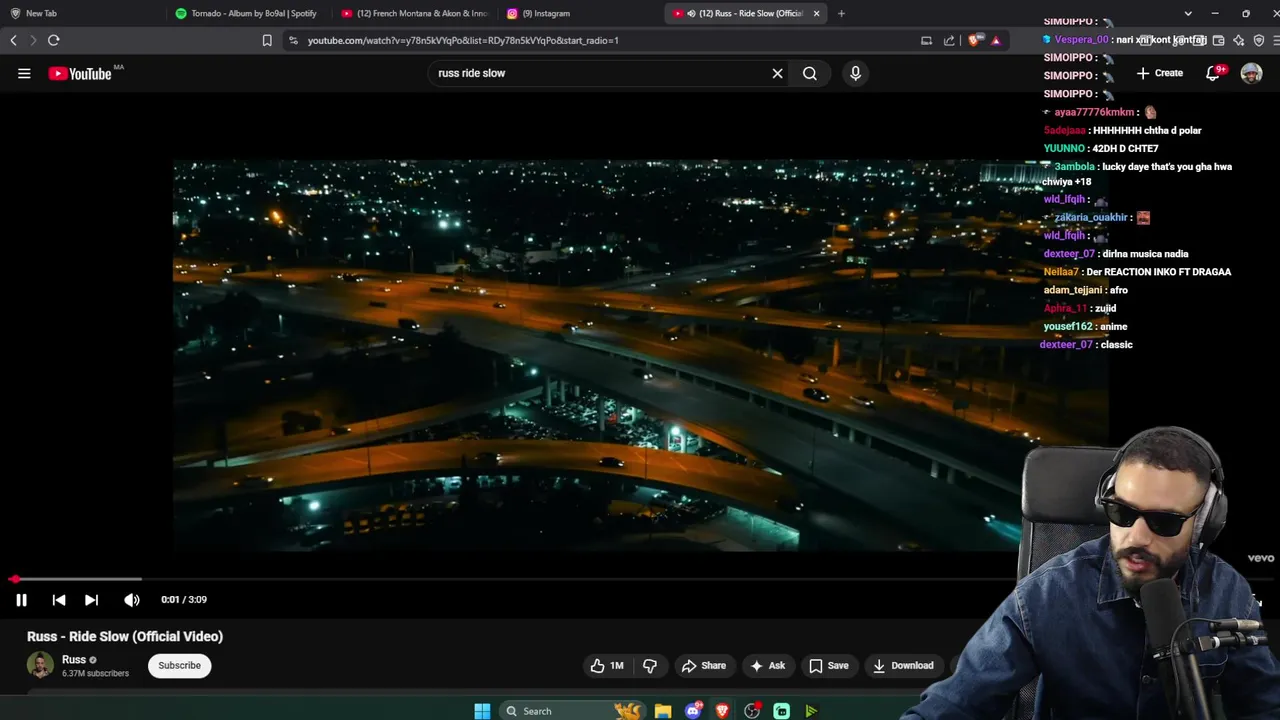Click the share page icon in address bar
The height and width of the screenshot is (720, 1280).
[x=949, y=41]
